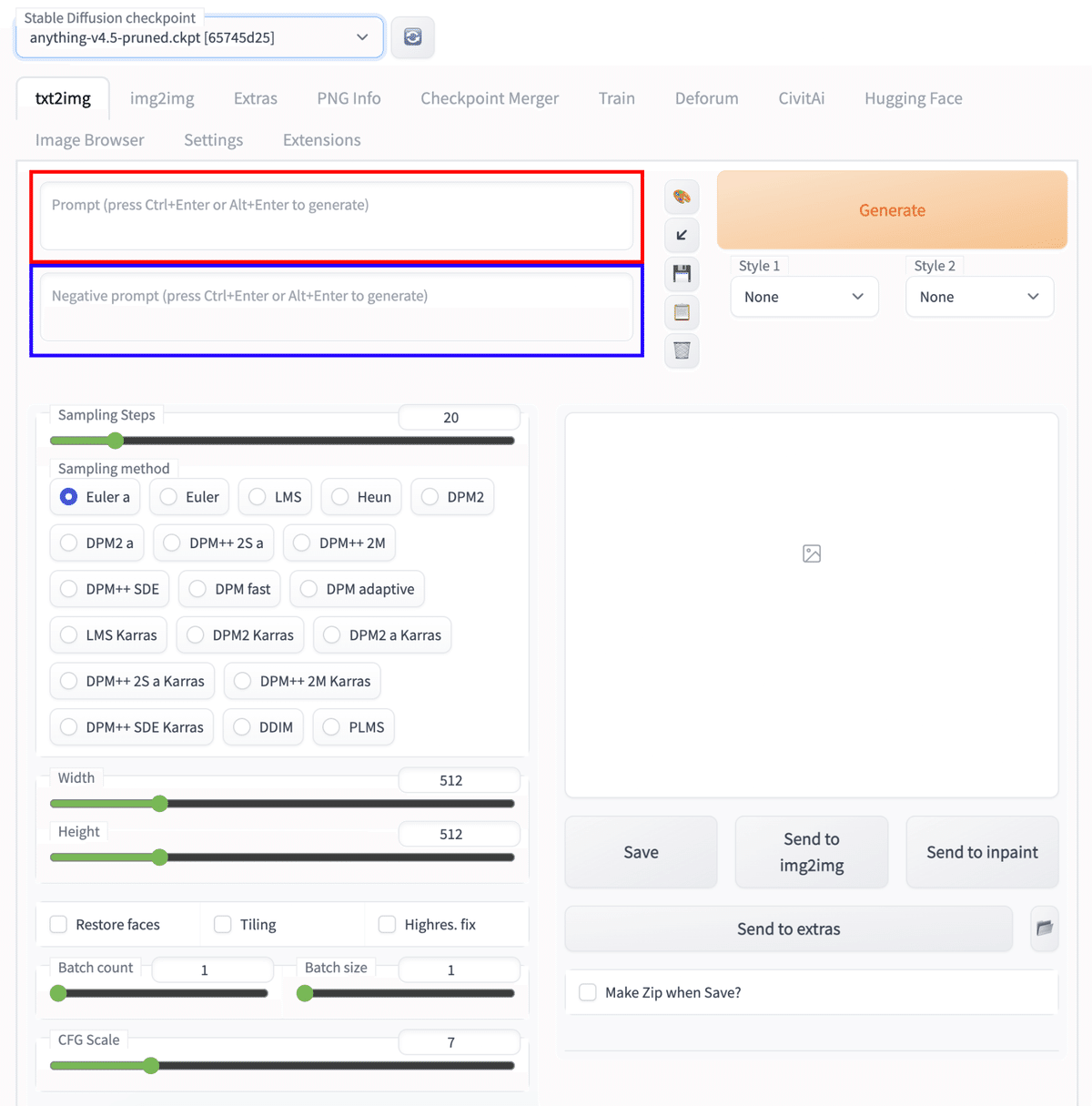Enable the Highres. fix checkbox
This screenshot has width=1092, height=1106.
(x=387, y=925)
